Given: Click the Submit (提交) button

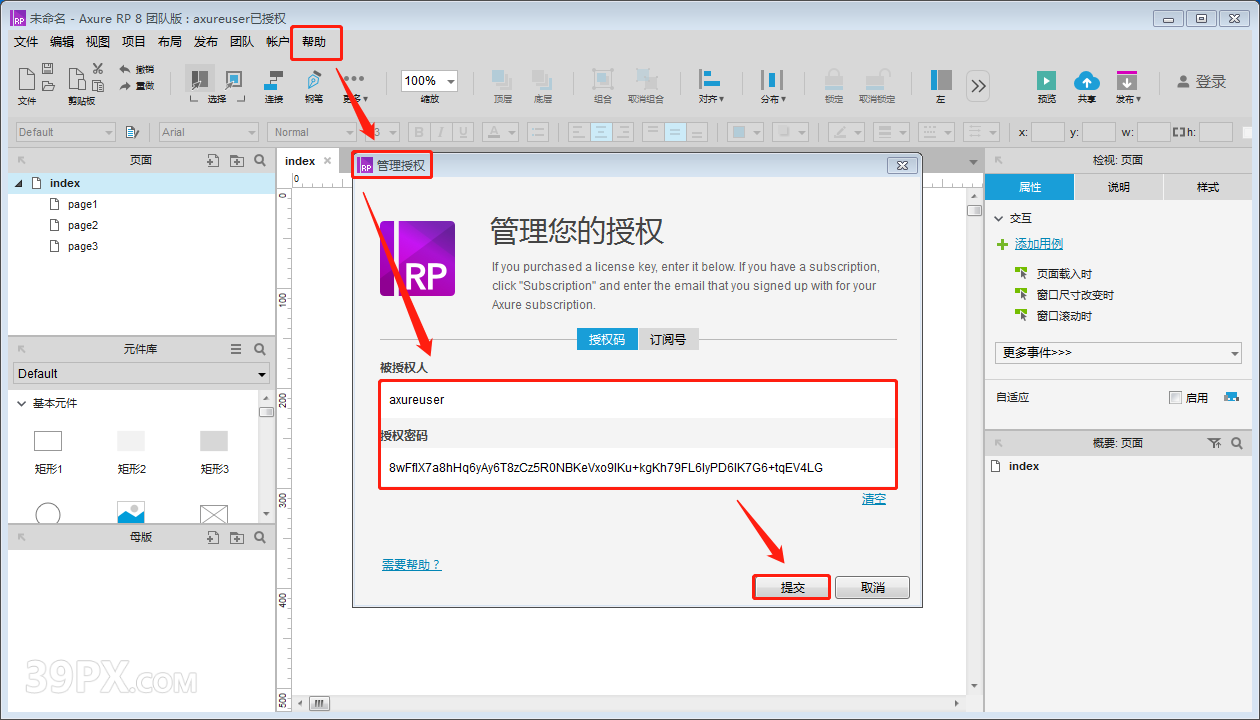Looking at the screenshot, I should click(x=792, y=588).
